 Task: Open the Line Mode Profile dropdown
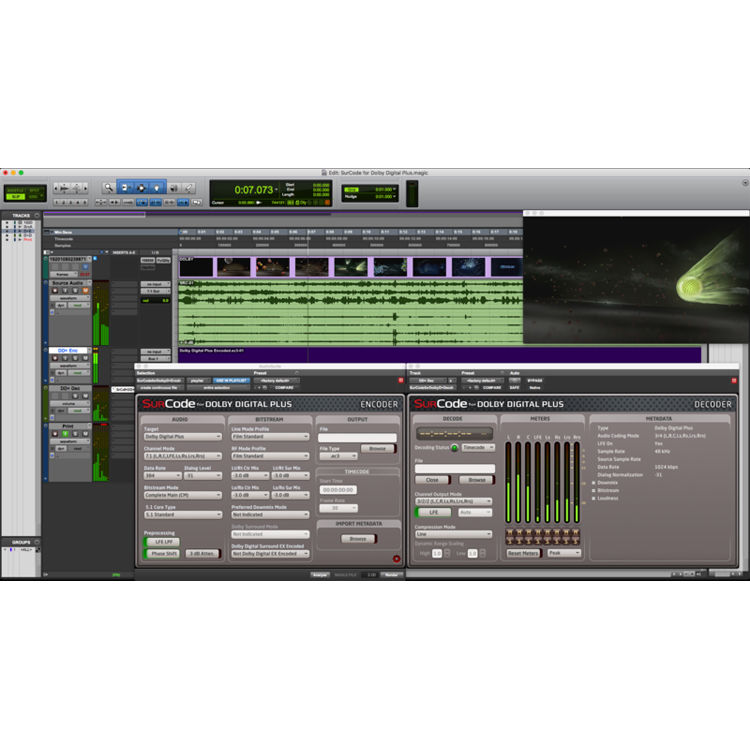click(x=270, y=437)
